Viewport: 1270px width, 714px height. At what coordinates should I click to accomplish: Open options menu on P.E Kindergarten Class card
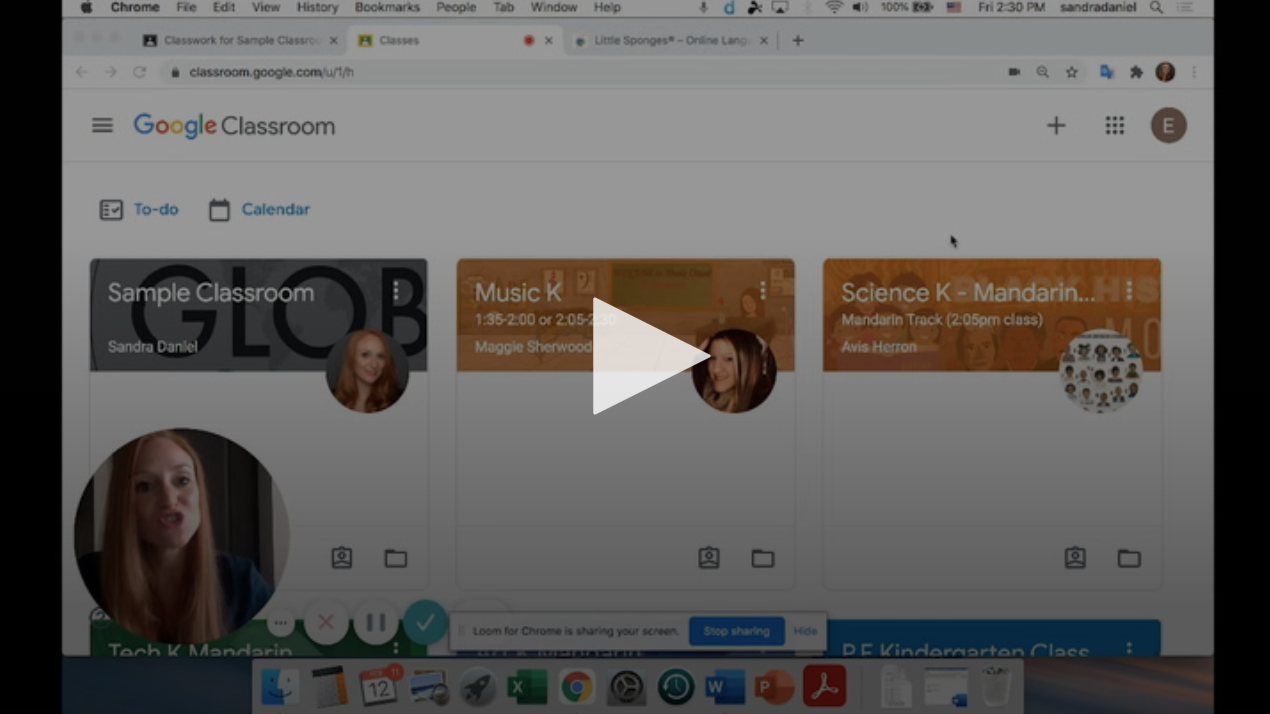tap(1129, 649)
